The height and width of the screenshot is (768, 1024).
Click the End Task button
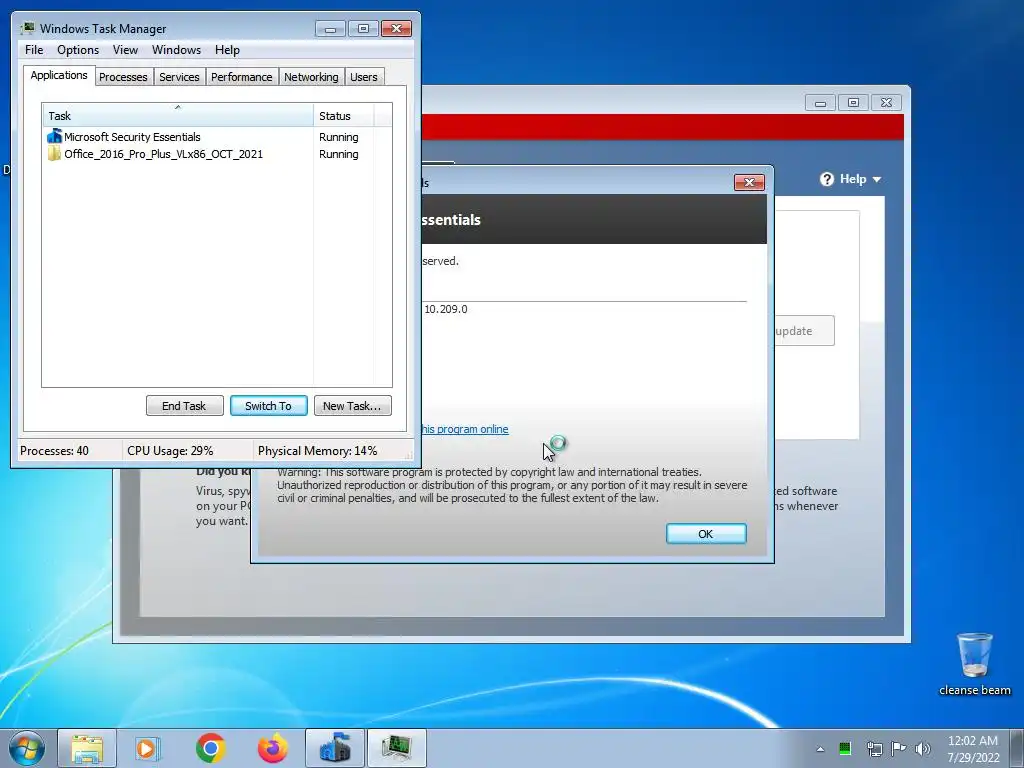coord(184,406)
